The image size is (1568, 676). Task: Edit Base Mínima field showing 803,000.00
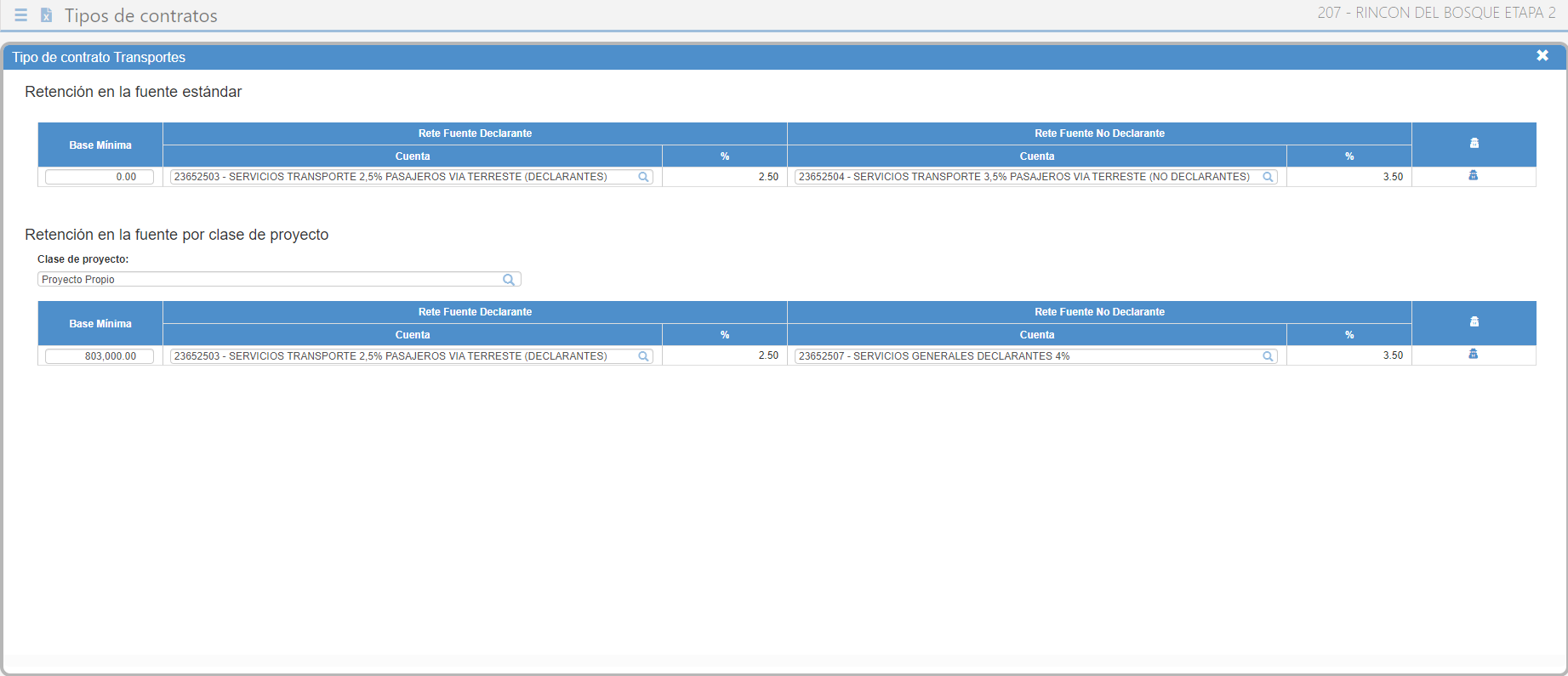click(x=100, y=356)
